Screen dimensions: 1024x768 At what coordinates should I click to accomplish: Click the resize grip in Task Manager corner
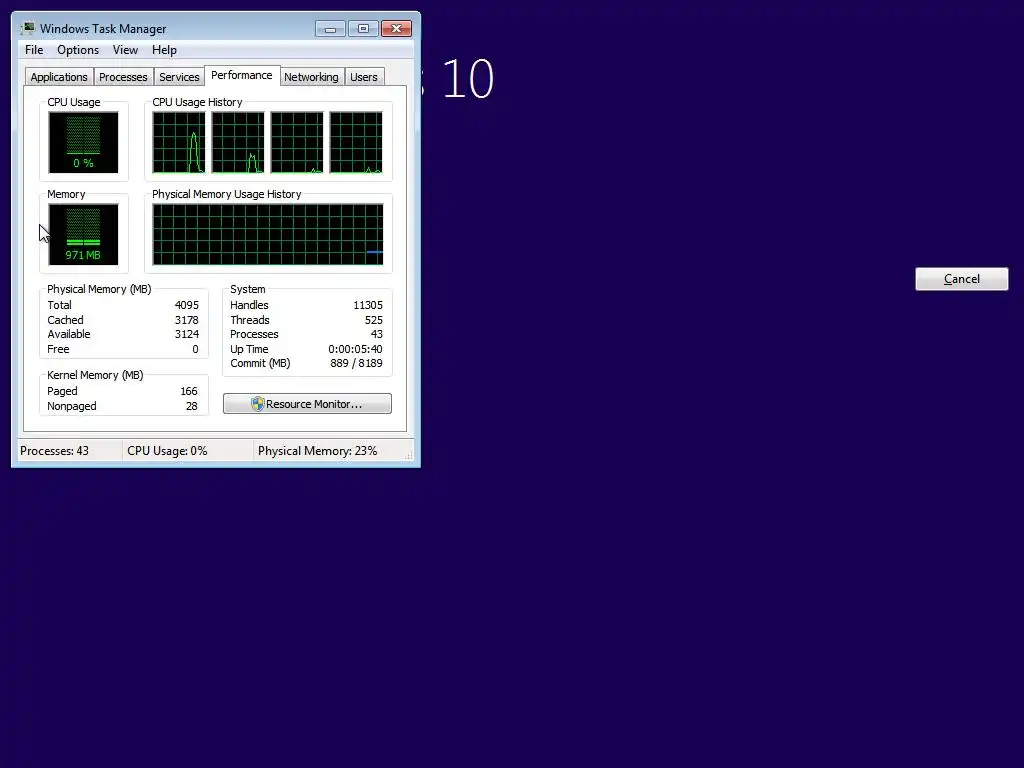coord(409,456)
